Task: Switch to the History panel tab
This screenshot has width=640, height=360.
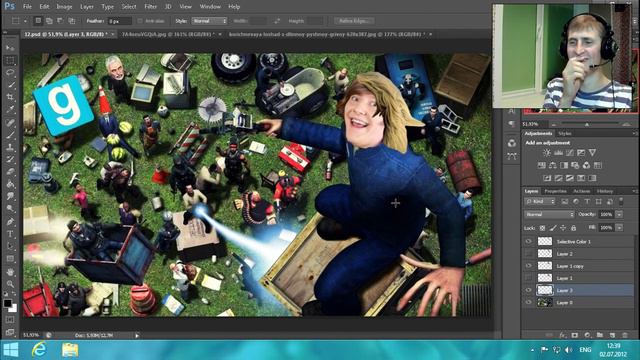Action: [x=604, y=191]
